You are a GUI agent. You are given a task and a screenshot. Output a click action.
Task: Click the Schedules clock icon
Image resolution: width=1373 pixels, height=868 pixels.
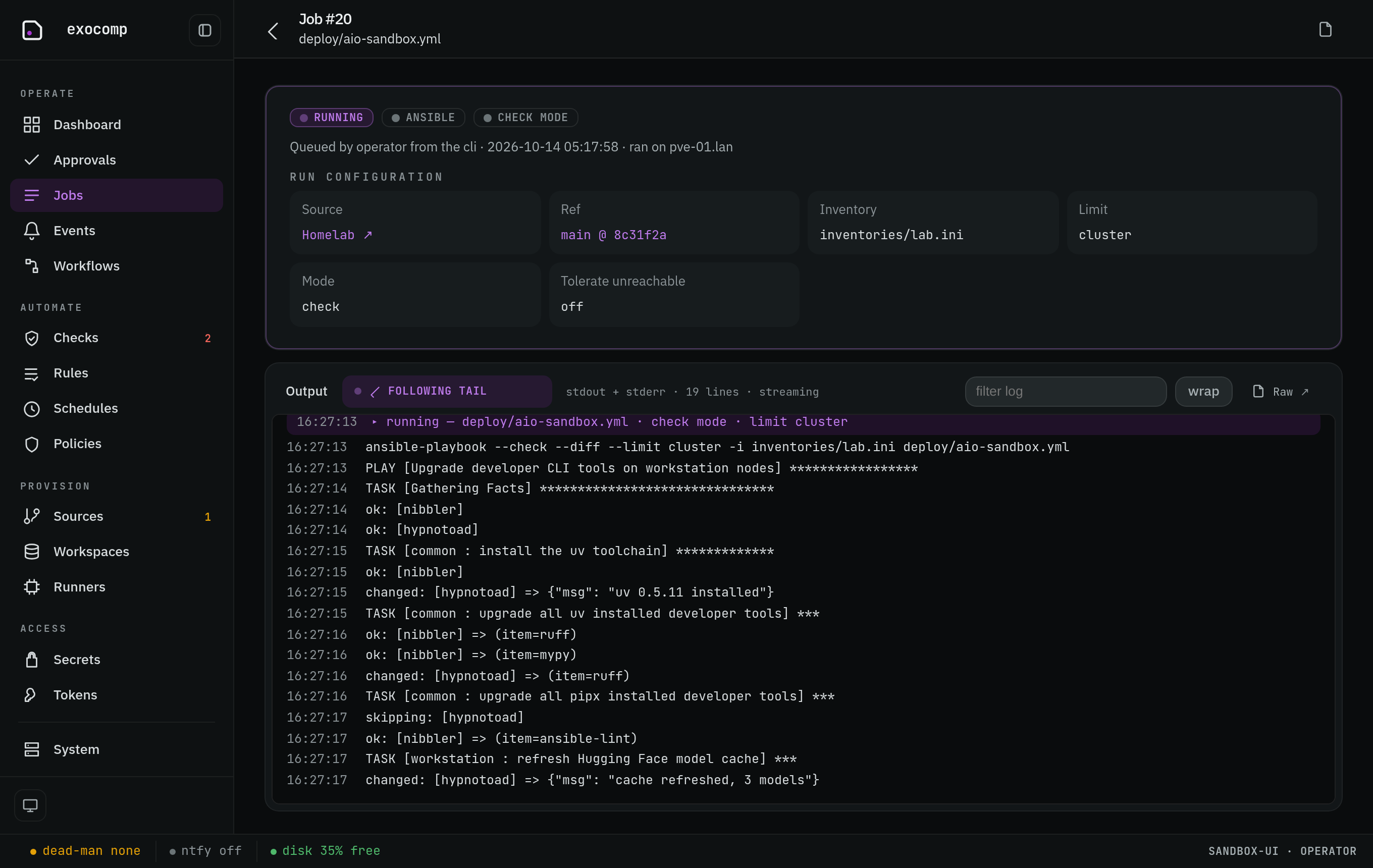32,409
